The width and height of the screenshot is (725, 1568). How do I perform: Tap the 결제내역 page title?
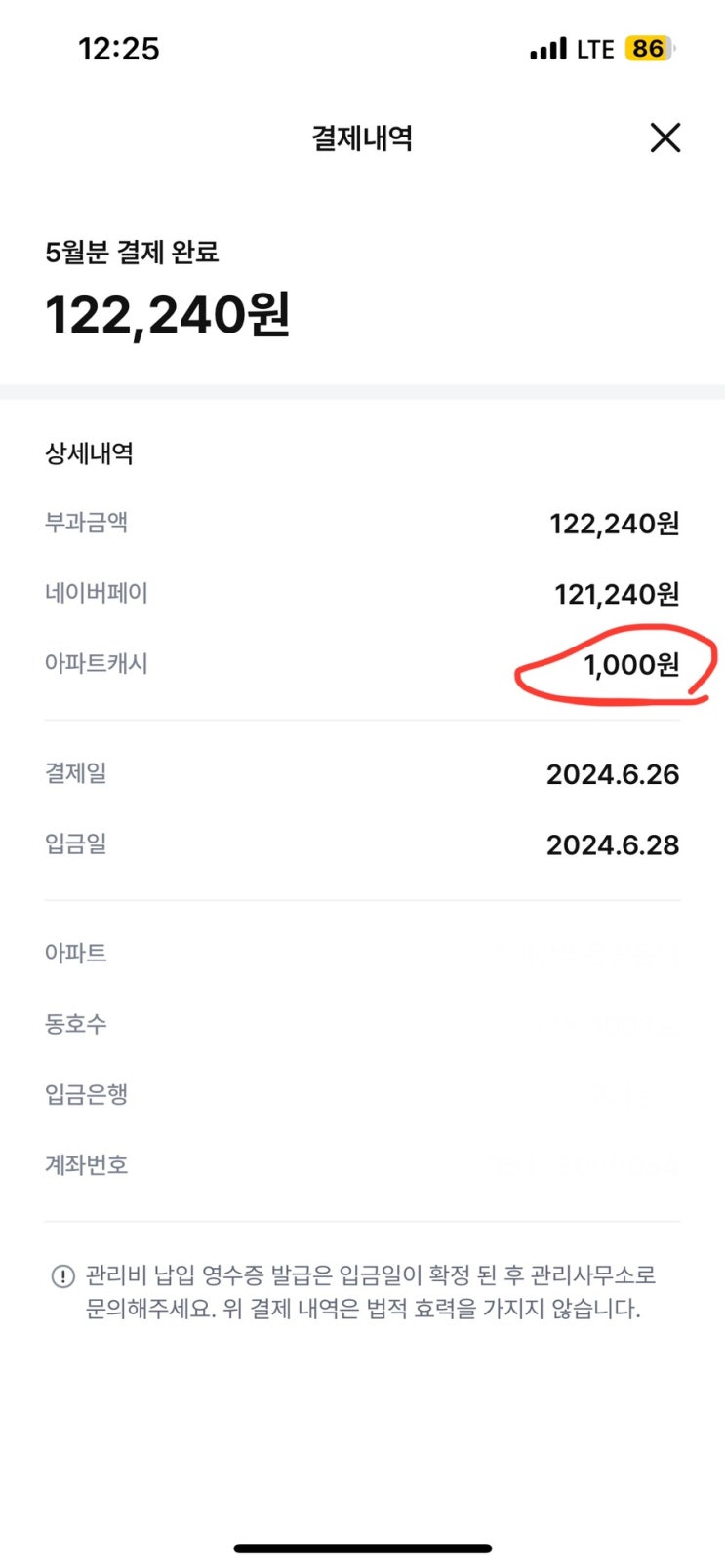pyautogui.click(x=362, y=137)
